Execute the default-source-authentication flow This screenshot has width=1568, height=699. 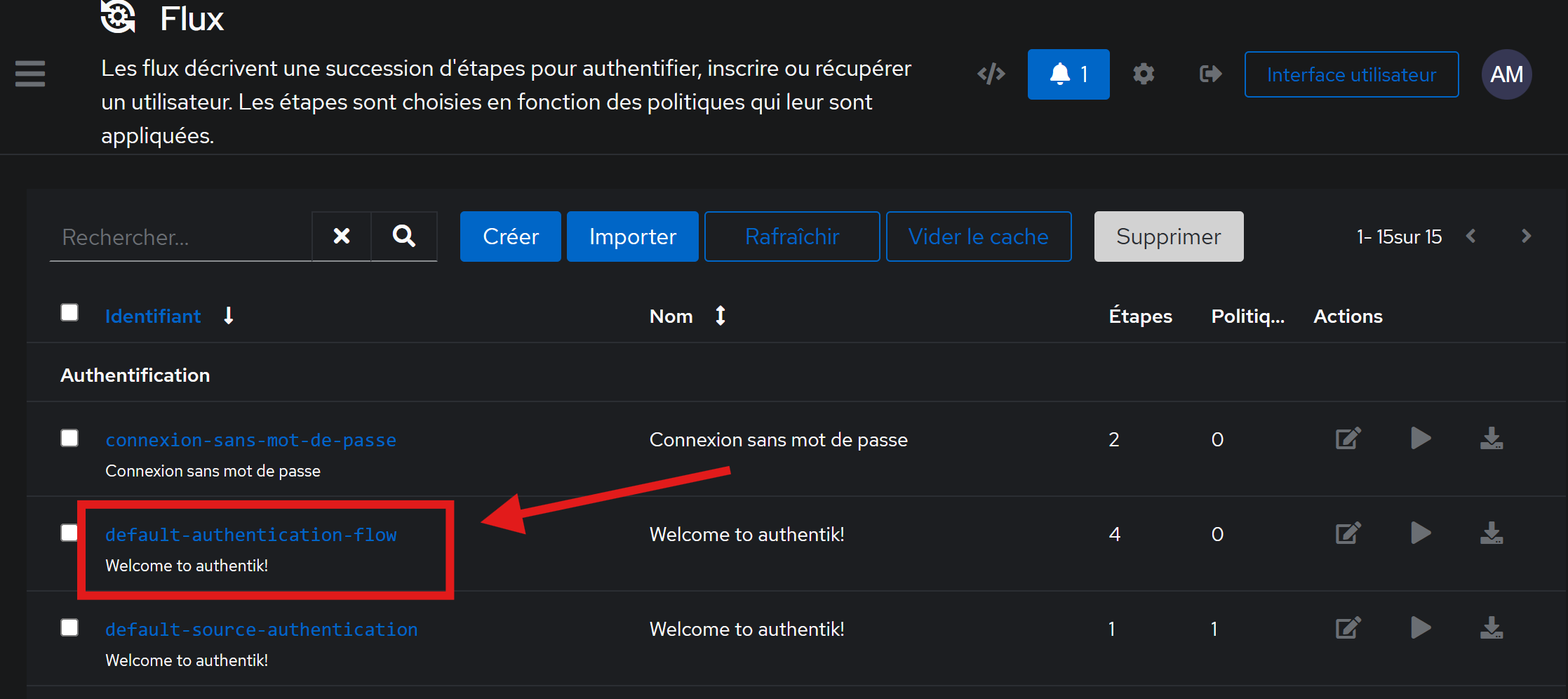(x=1421, y=628)
